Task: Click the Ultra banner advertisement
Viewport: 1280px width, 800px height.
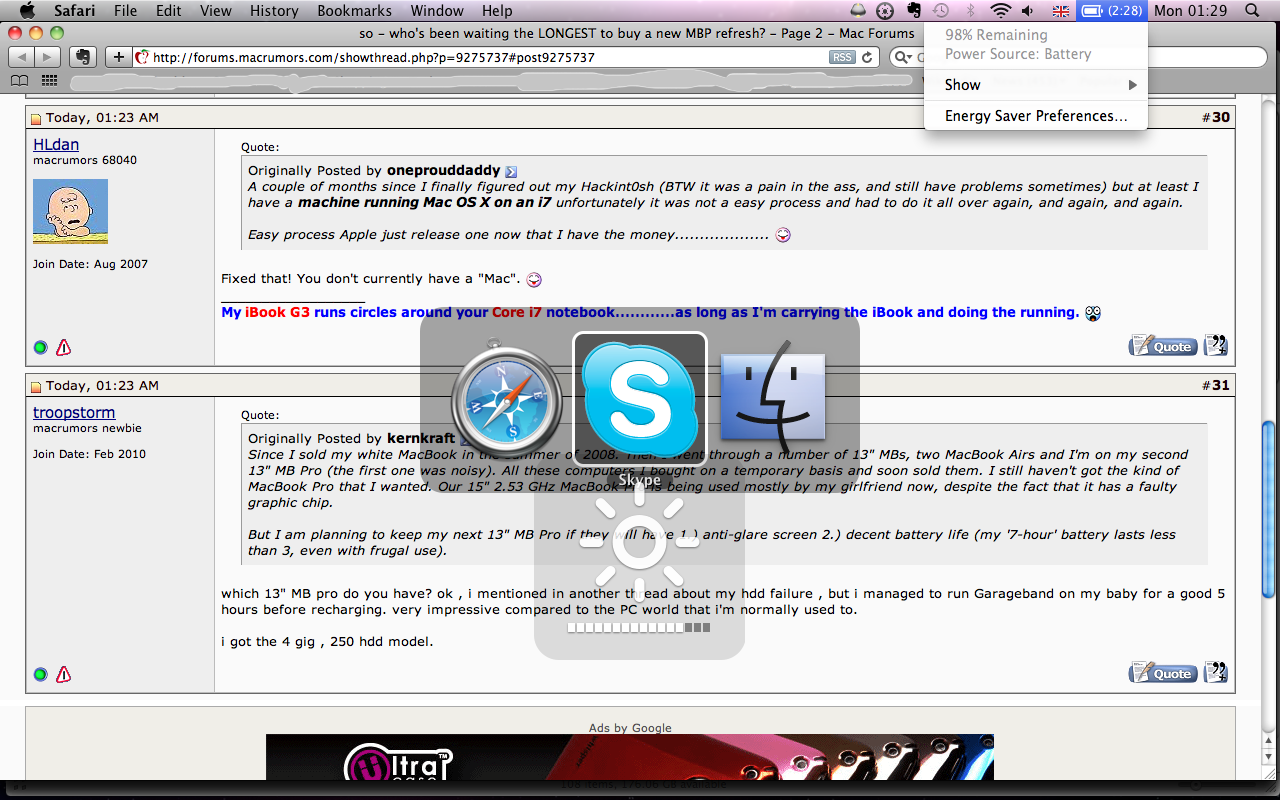Action: [x=630, y=758]
